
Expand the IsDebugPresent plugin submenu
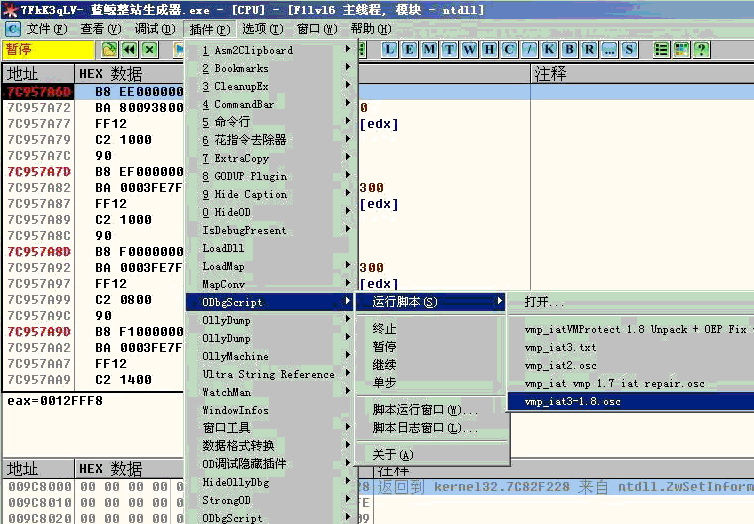pyautogui.click(x=271, y=230)
